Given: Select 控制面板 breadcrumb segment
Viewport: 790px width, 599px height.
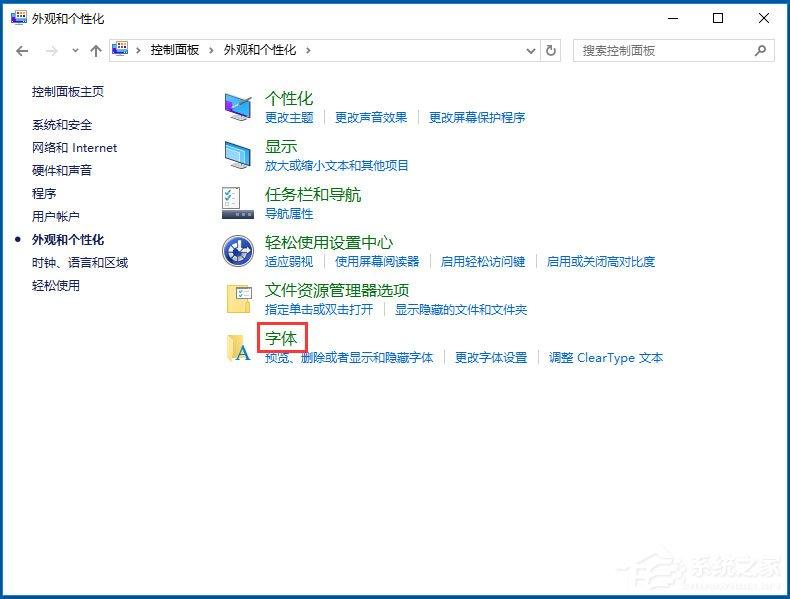Looking at the screenshot, I should point(174,50).
